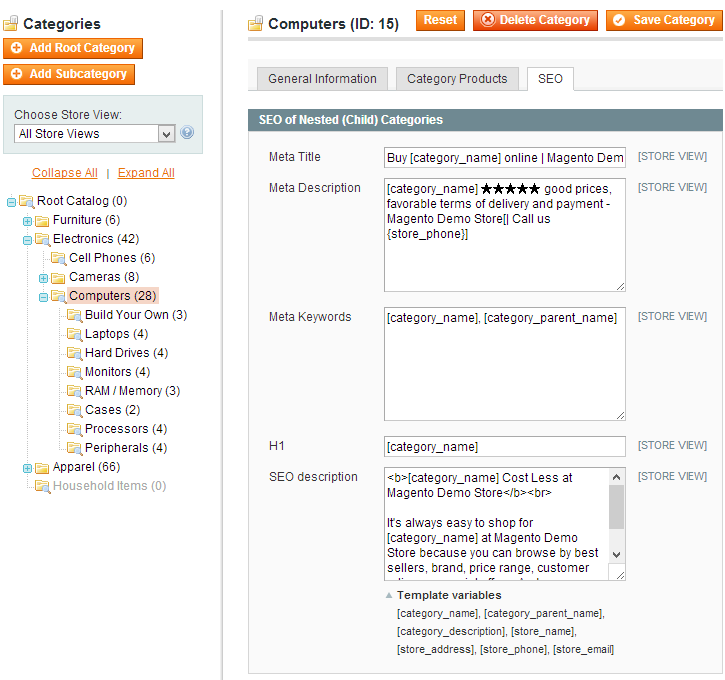The width and height of the screenshot is (725, 680).
Task: Click the Computers folder icon in tree
Action: click(58, 296)
